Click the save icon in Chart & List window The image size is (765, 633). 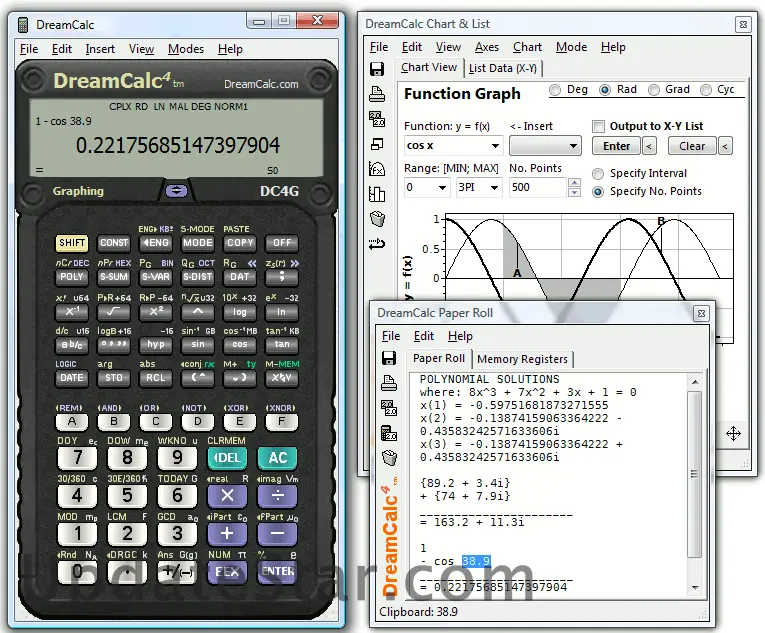click(x=377, y=69)
